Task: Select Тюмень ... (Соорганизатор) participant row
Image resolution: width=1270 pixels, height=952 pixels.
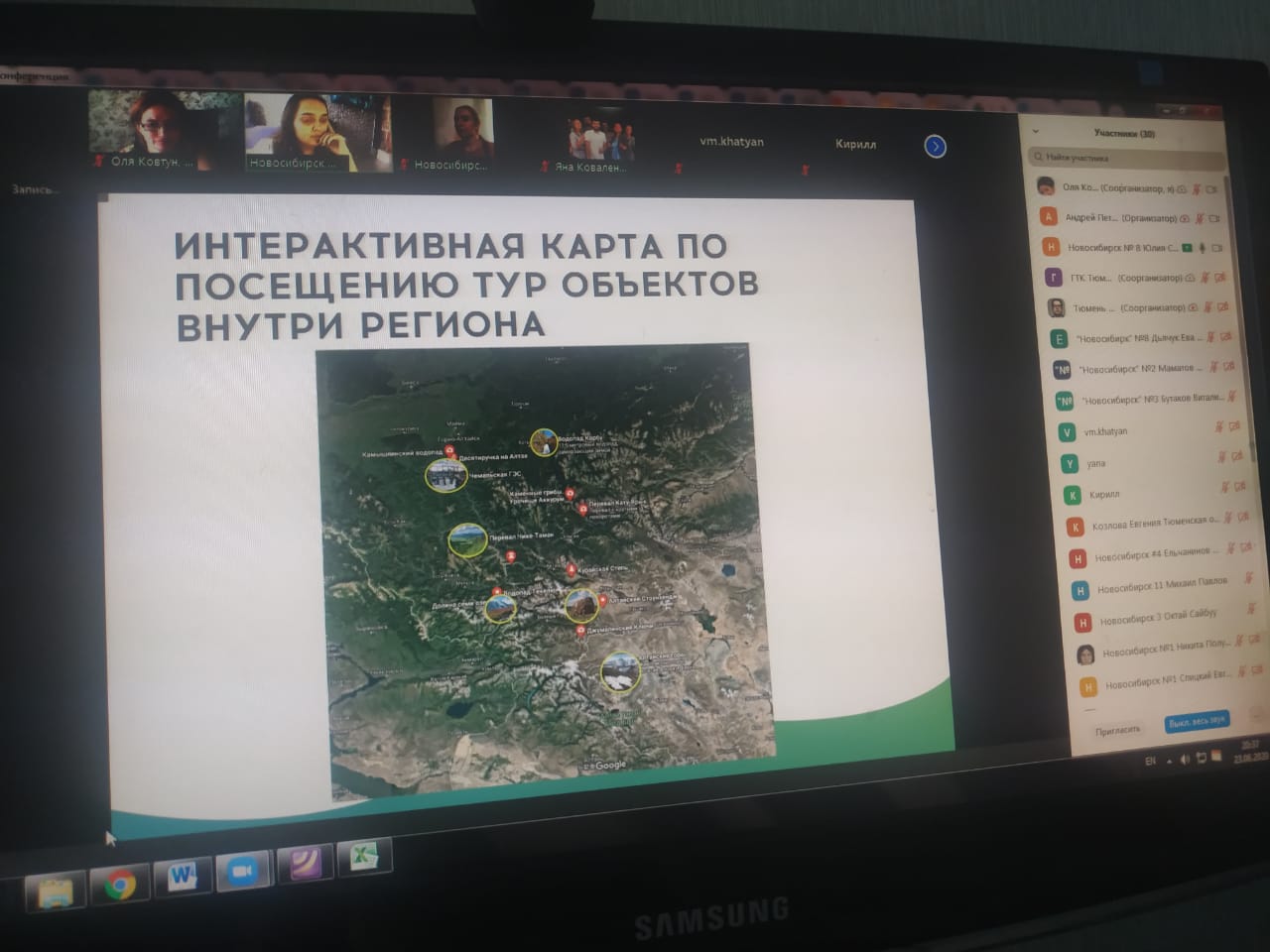Action: tap(1137, 307)
